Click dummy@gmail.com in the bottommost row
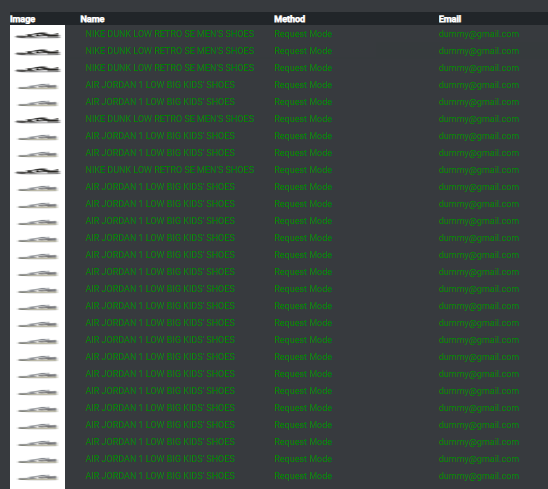The width and height of the screenshot is (548, 489). (478, 476)
